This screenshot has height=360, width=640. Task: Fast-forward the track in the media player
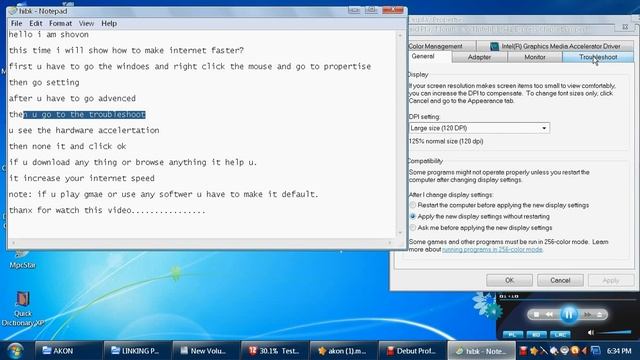[587, 314]
